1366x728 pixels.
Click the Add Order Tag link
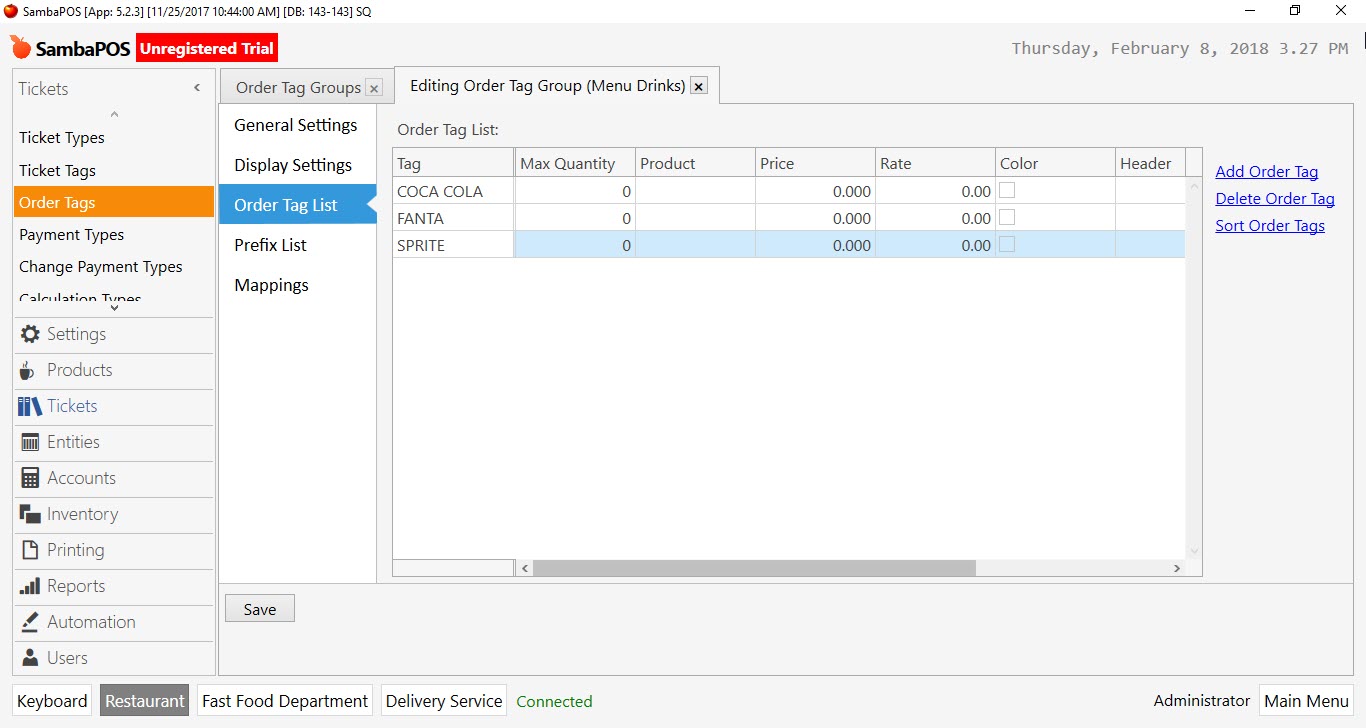coord(1266,171)
